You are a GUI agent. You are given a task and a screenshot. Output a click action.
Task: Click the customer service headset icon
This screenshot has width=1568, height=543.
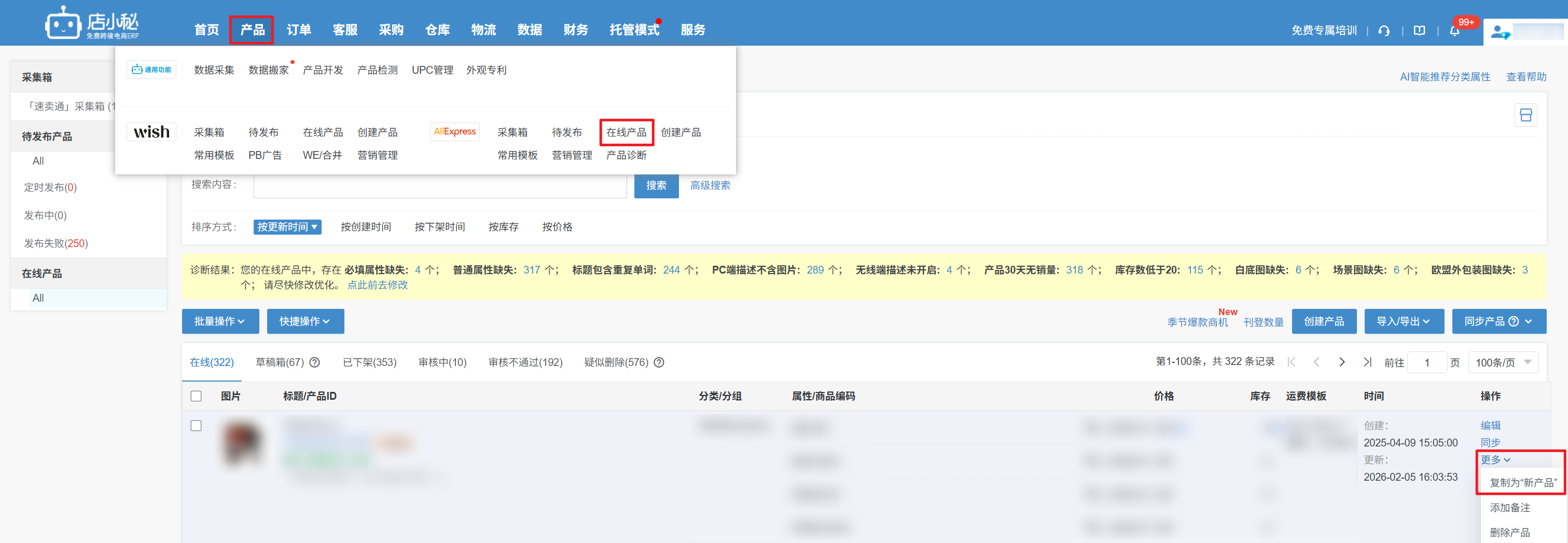(1383, 31)
